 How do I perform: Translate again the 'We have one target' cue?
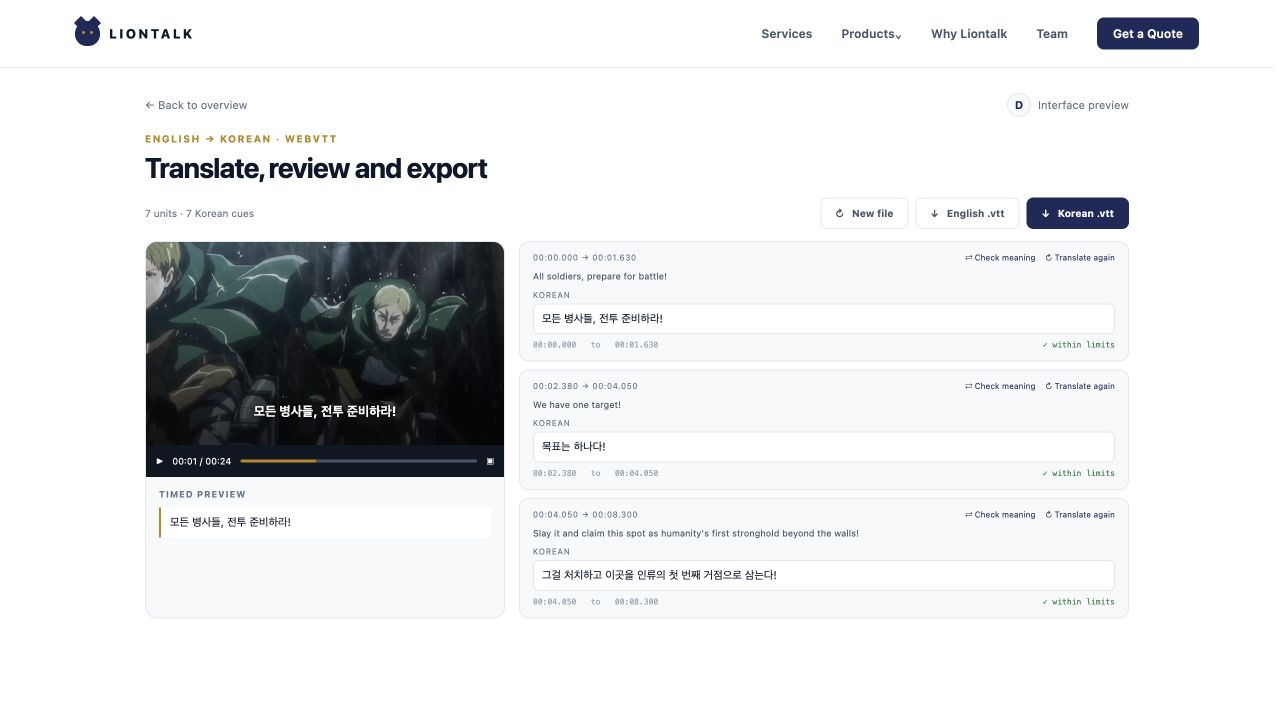coord(1080,386)
